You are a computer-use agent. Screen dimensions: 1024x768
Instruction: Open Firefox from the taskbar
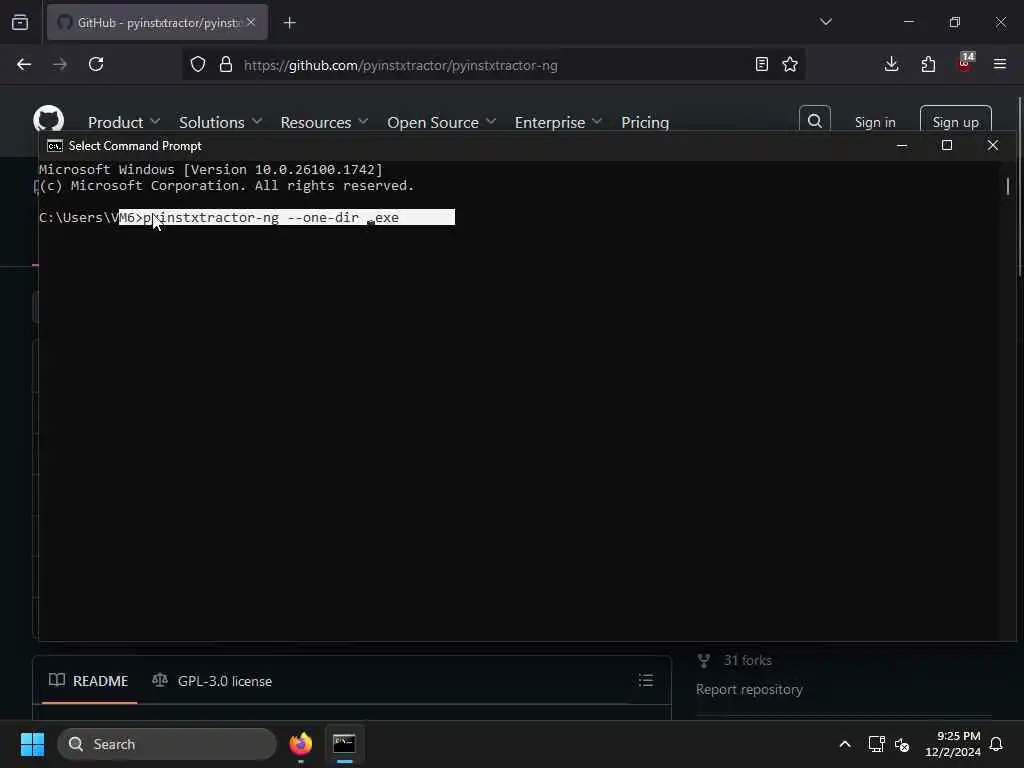tap(301, 744)
